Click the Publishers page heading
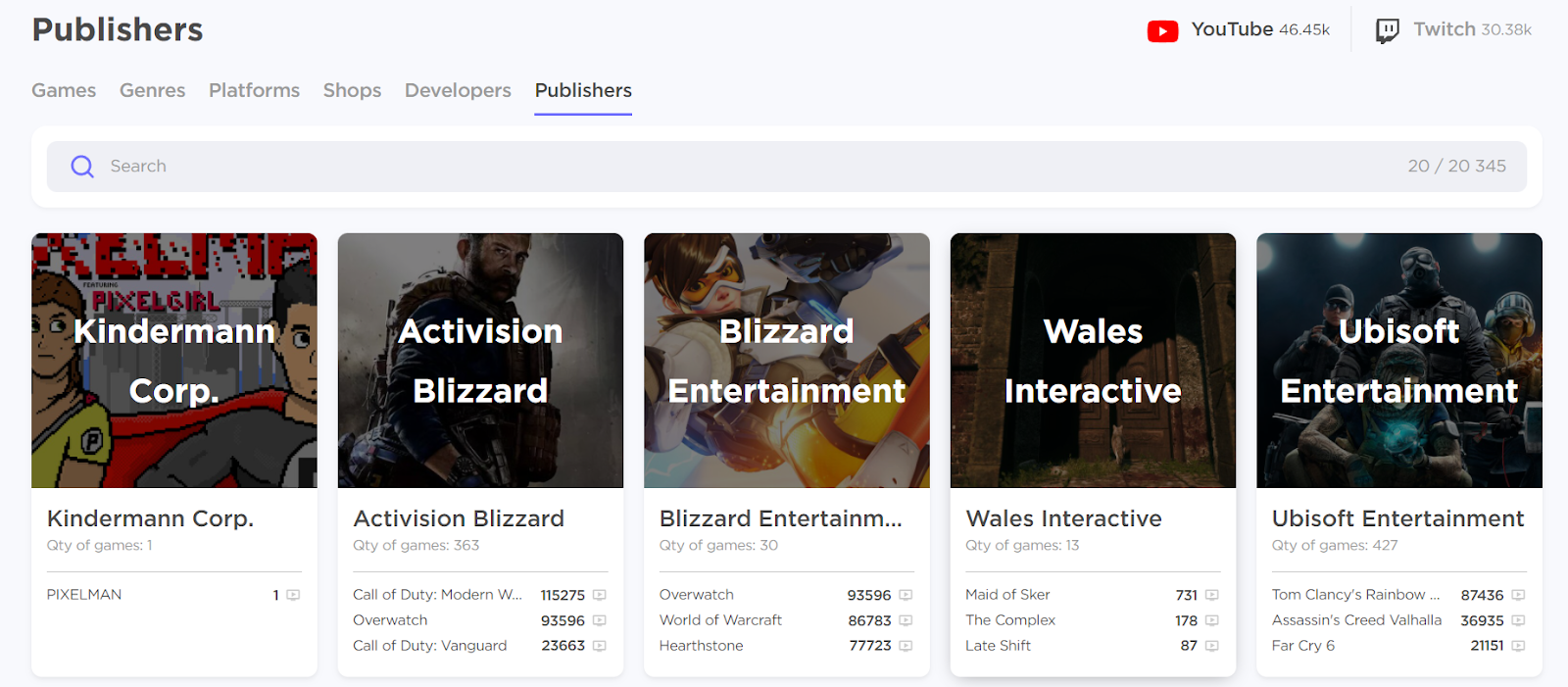1568x687 pixels. 118,29
